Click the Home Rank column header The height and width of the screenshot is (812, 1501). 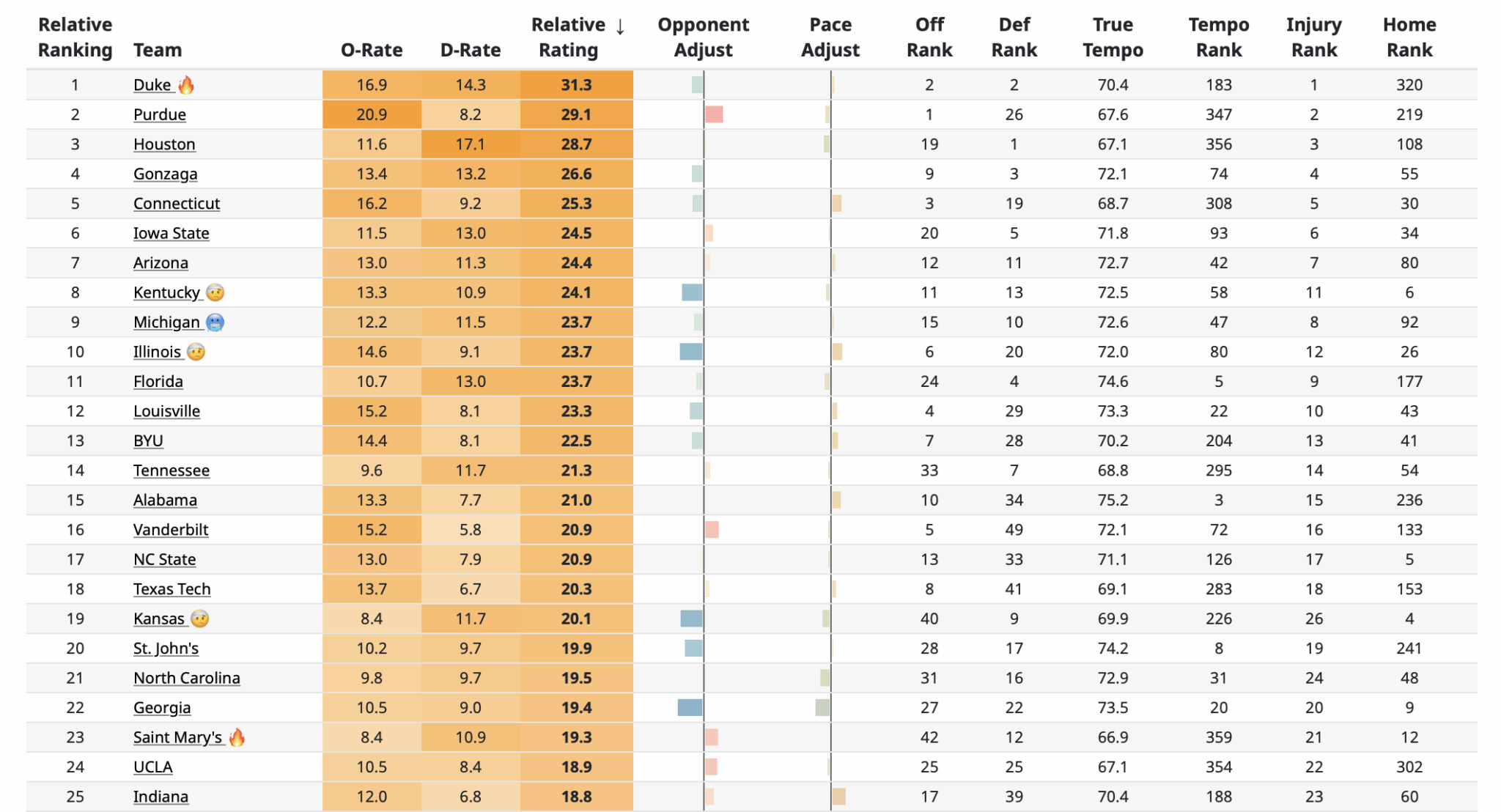1409,37
